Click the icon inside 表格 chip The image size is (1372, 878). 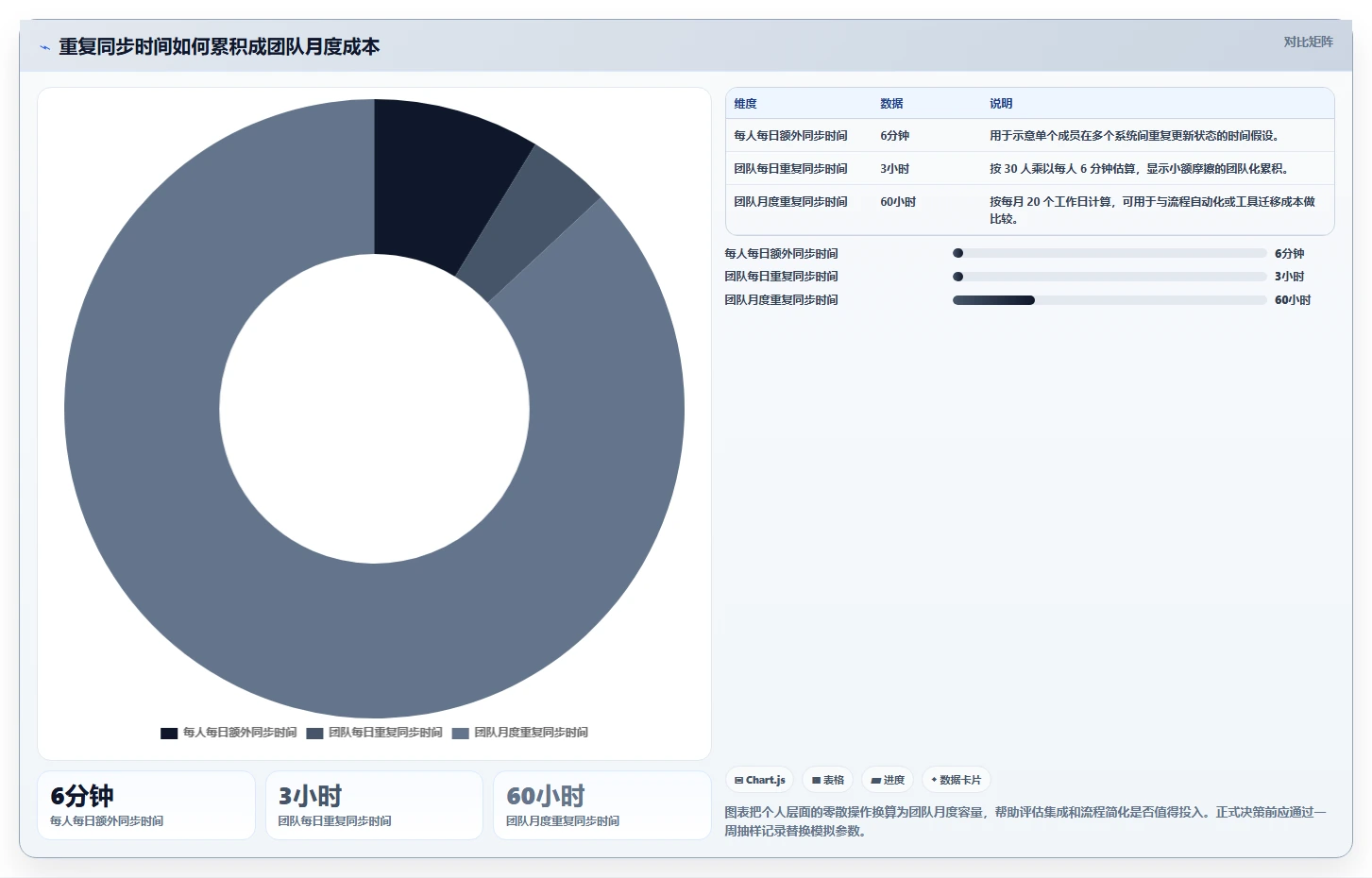816,781
